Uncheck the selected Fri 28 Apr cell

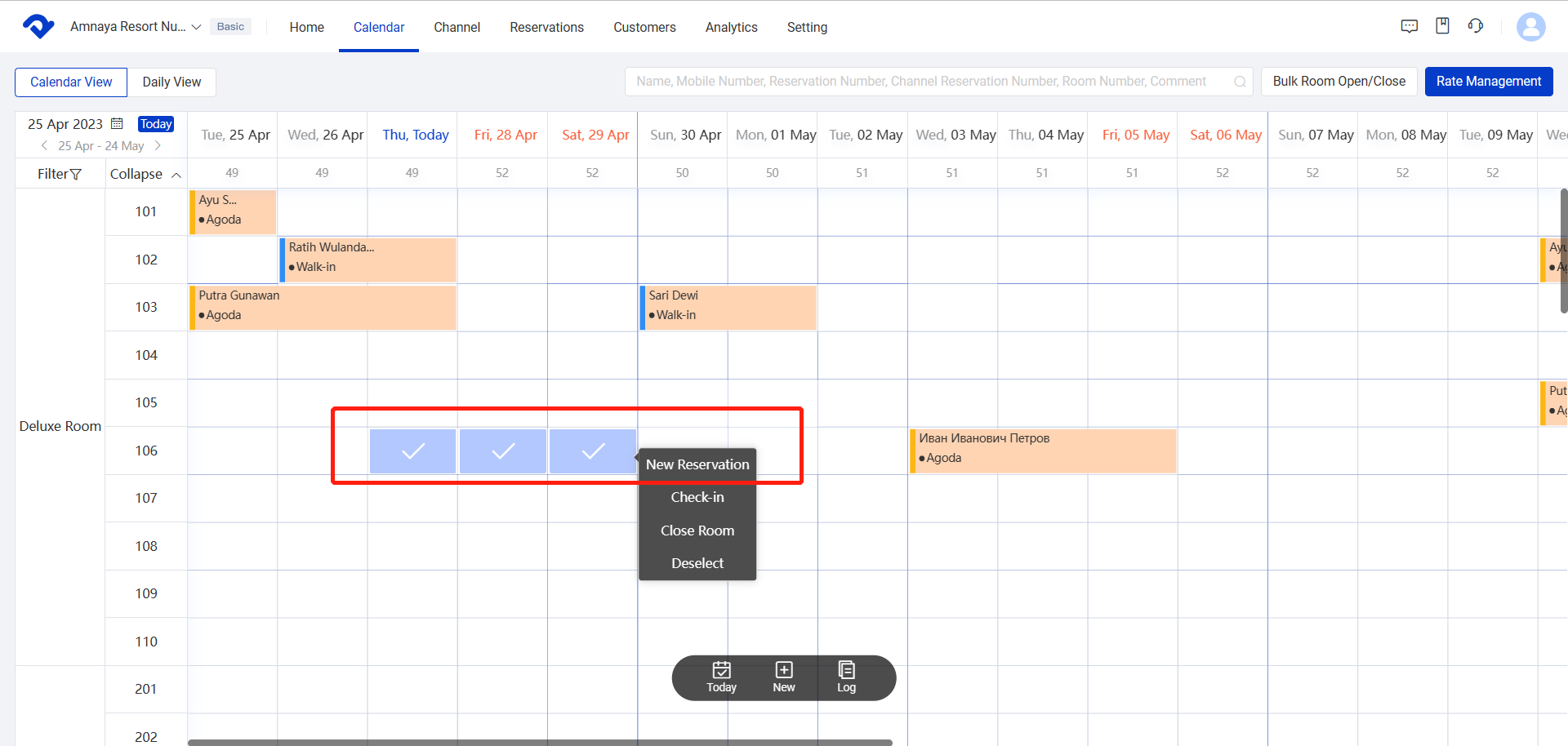tap(502, 451)
